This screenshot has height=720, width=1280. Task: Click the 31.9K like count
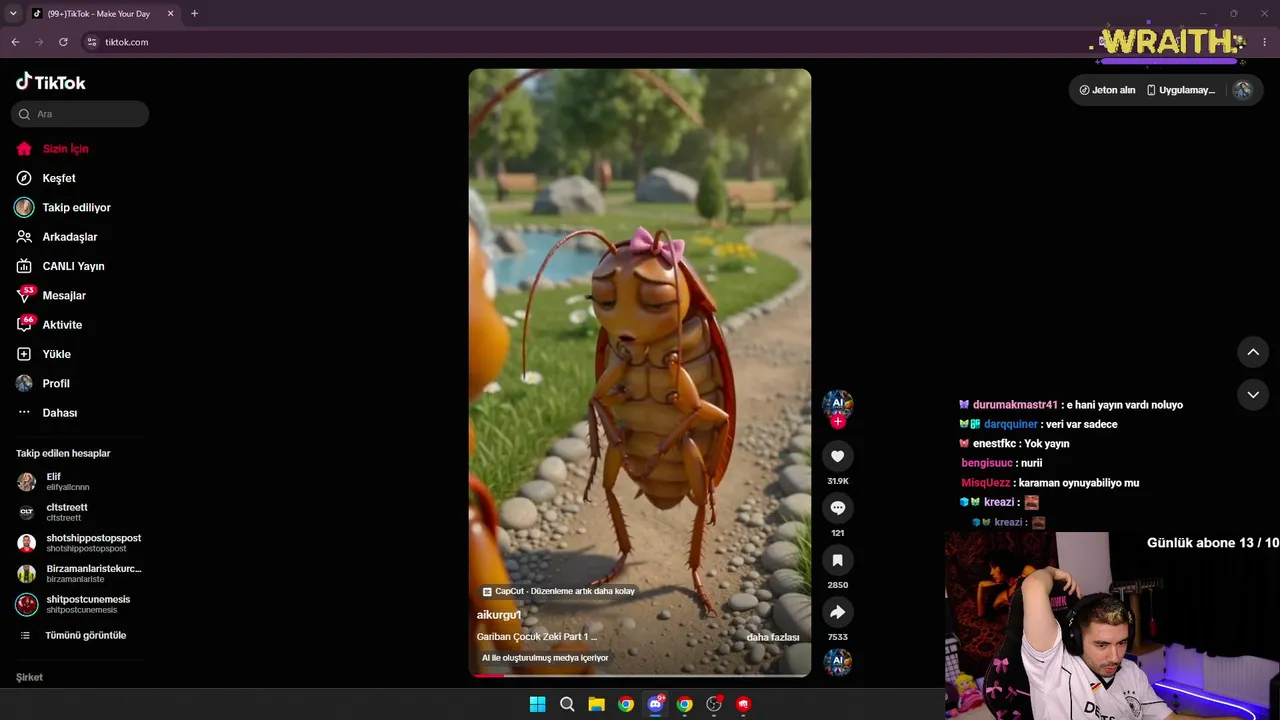(838, 481)
